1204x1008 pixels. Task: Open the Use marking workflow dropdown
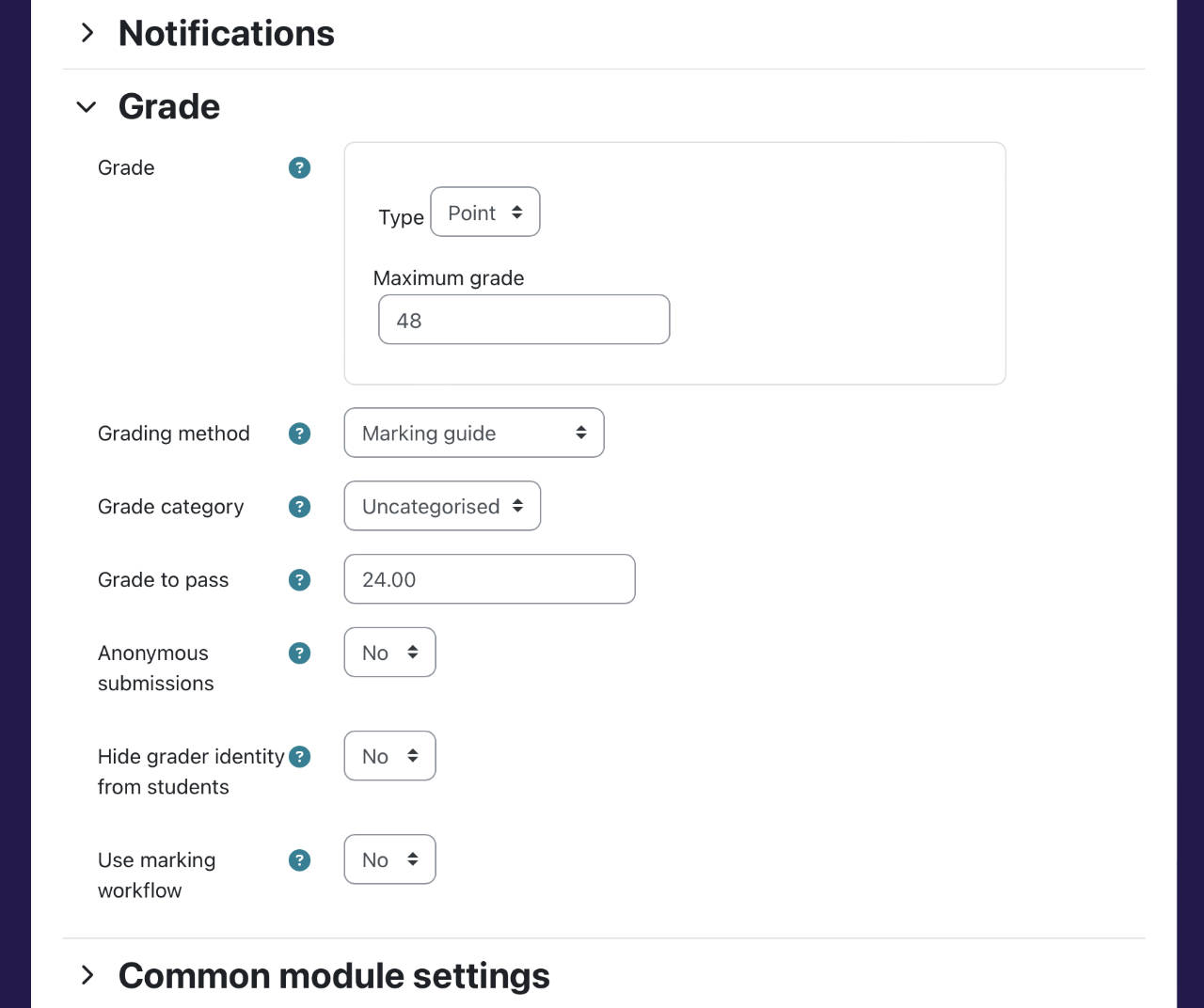coord(389,859)
